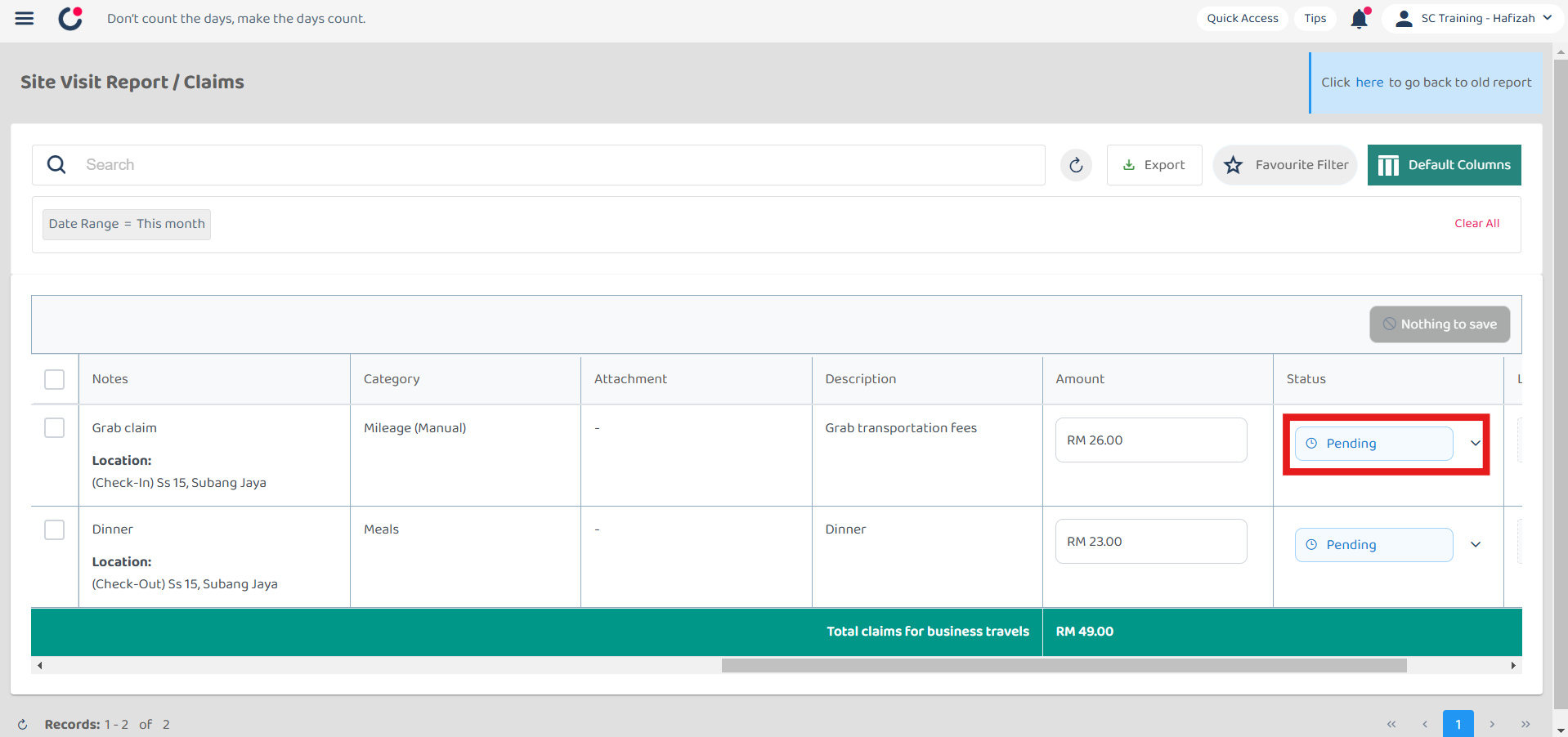The image size is (1568, 737).
Task: Click the columns icon in Default Columns
Action: click(x=1388, y=166)
